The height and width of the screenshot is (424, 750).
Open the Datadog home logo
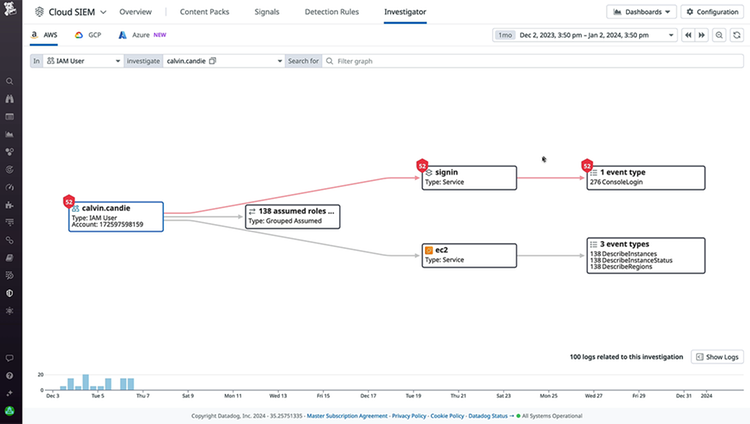pos(10,8)
